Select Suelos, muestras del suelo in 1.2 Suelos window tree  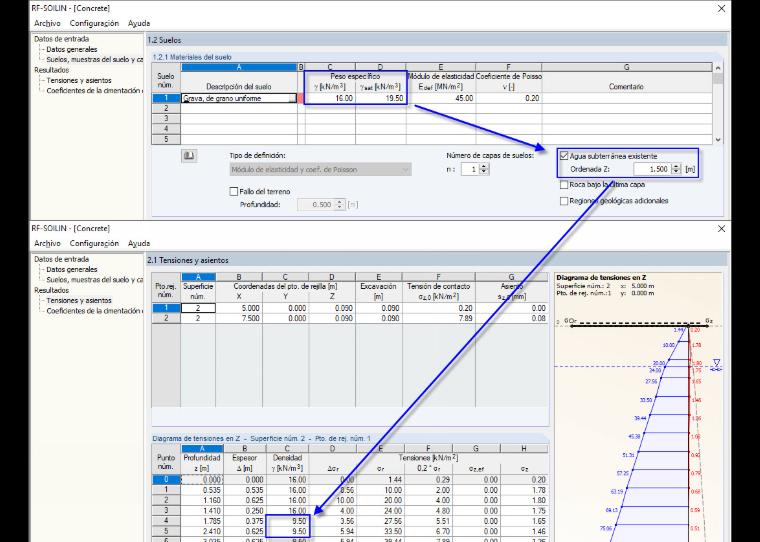[x=95, y=60]
